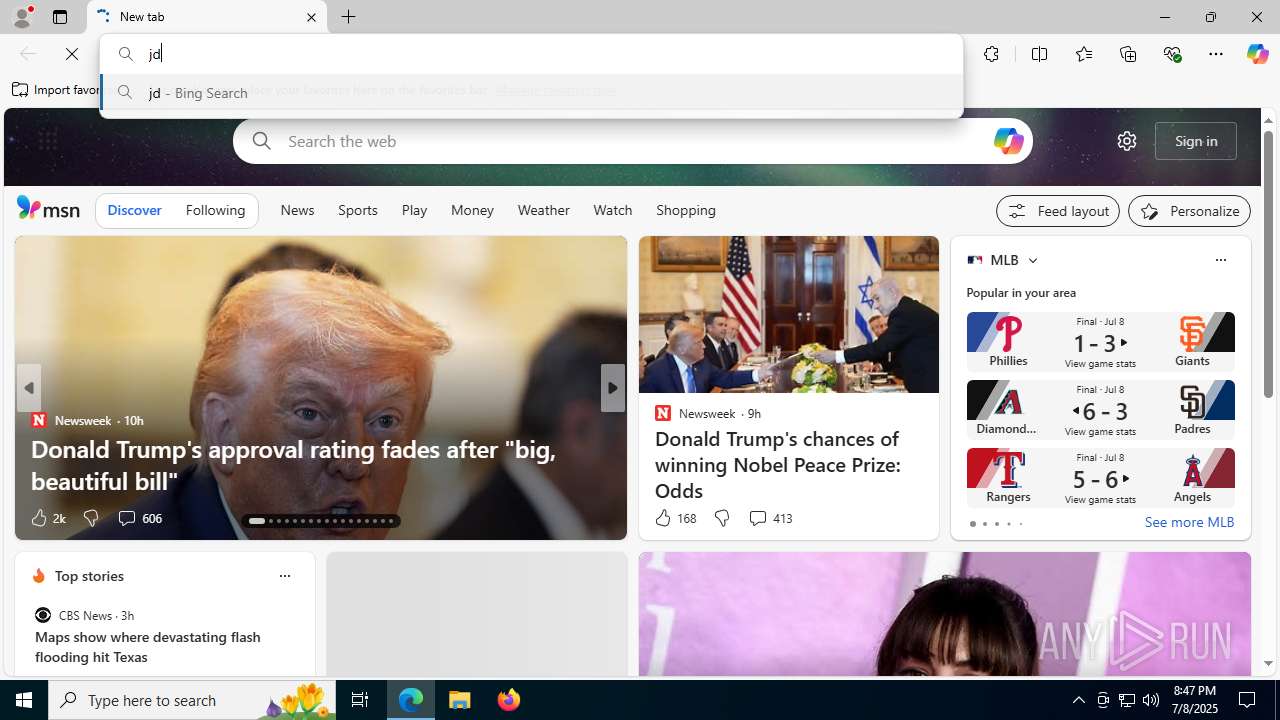
Task: Click the Personalize button
Action: [1189, 211]
